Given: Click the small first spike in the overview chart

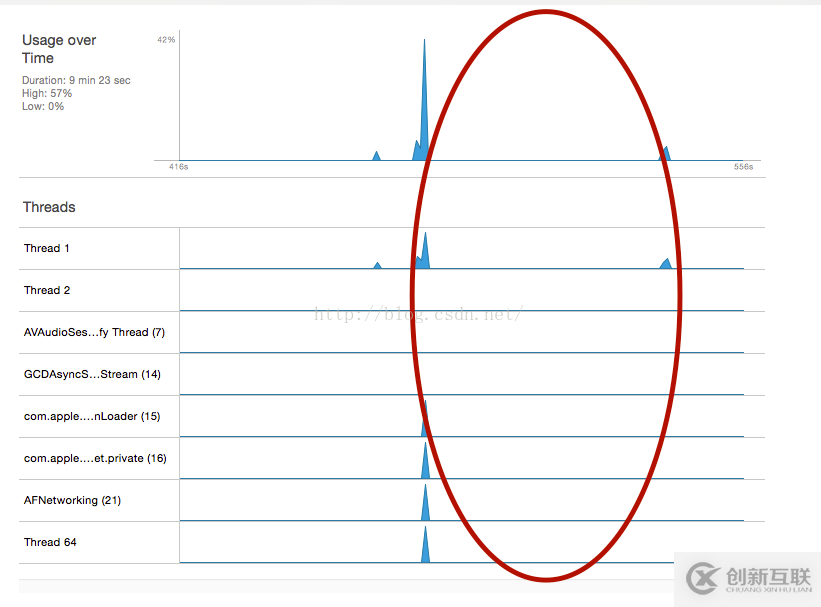Looking at the screenshot, I should tap(376, 156).
